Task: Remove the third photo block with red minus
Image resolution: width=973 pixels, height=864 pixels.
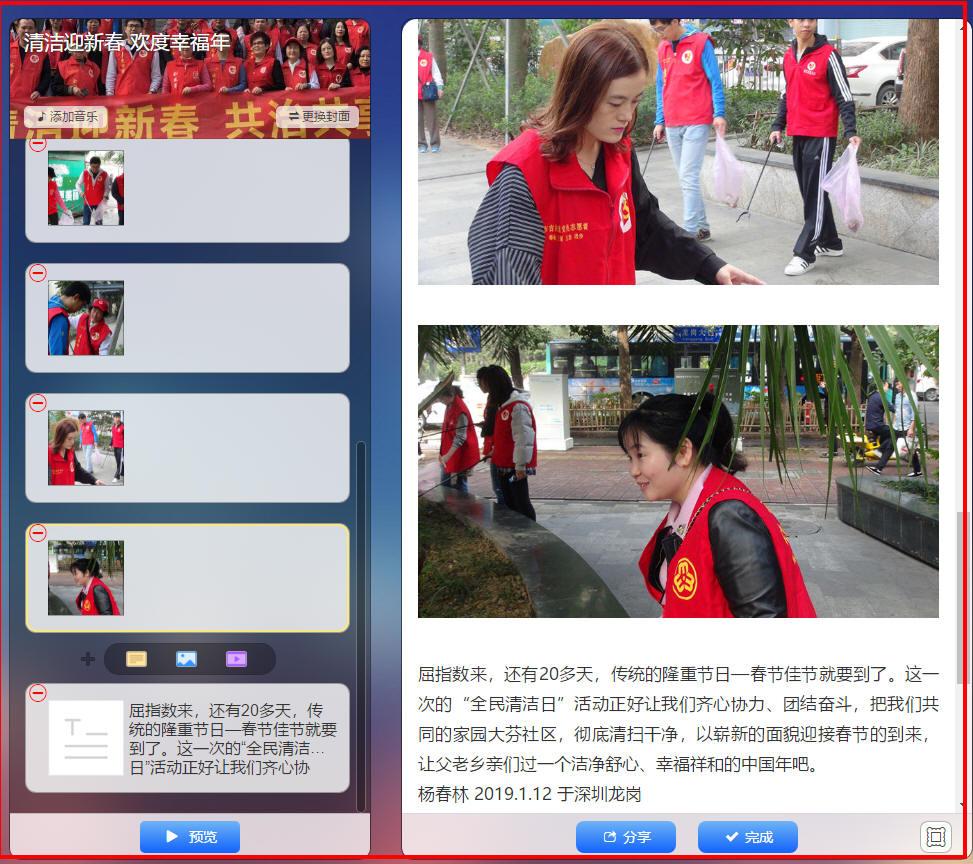Action: [x=37, y=403]
